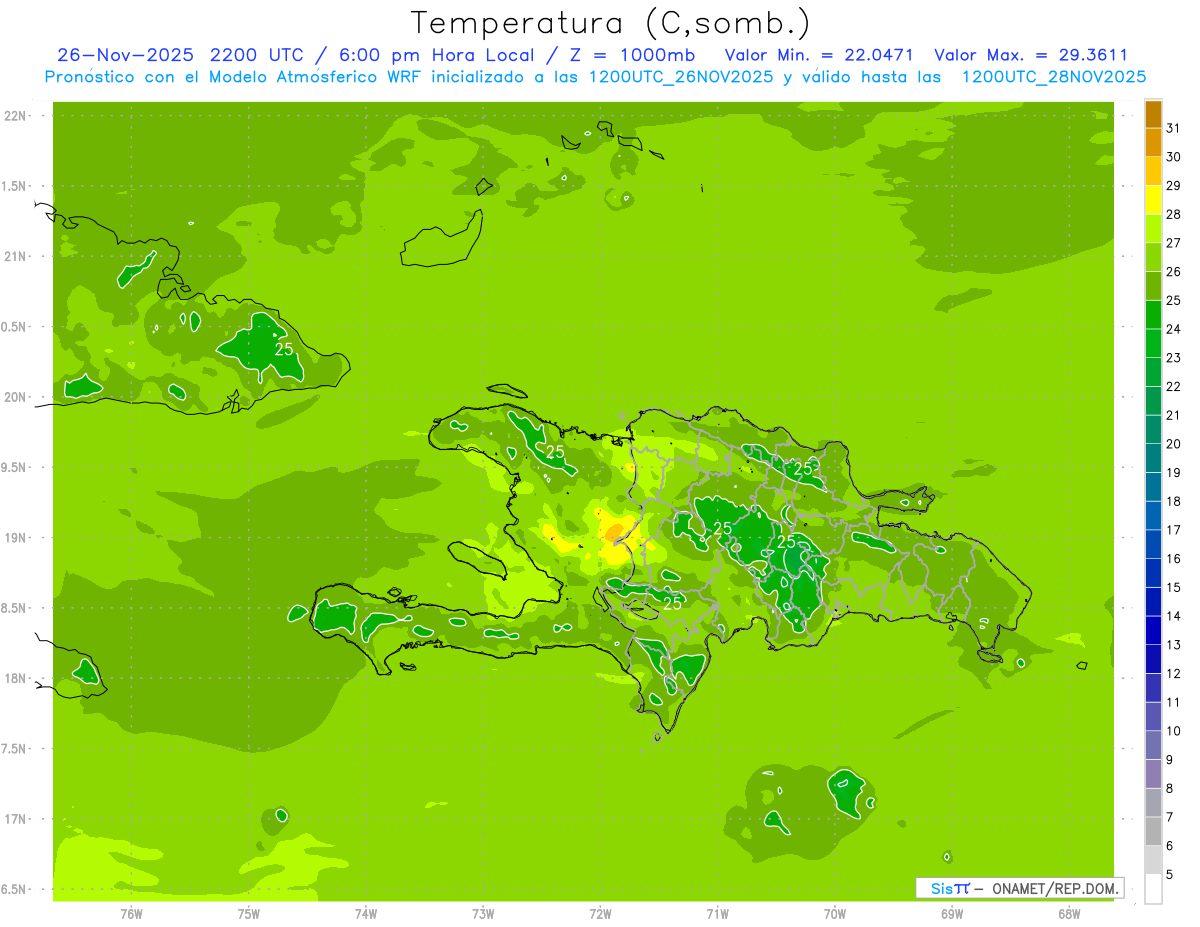Click the '20N' latitude label
Screen dimensions: 1200x927
click(x=15, y=397)
